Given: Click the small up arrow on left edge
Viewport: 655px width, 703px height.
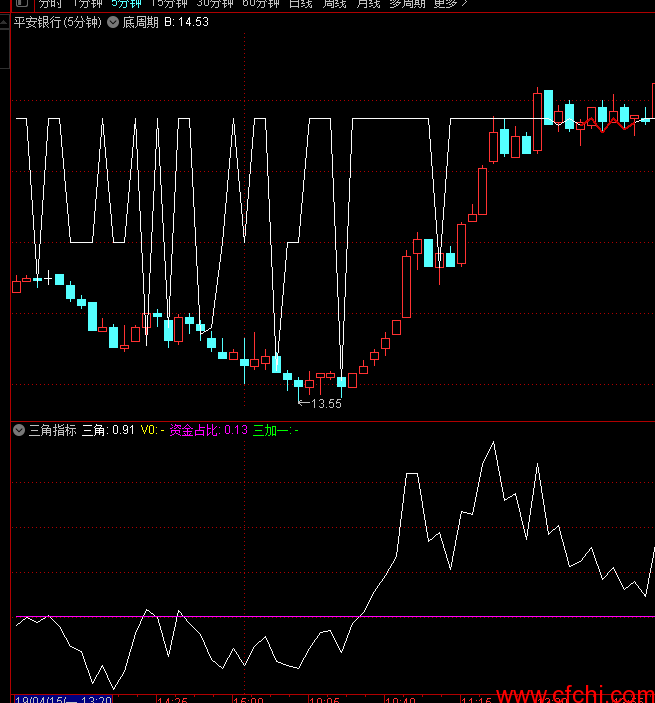Looking at the screenshot, I should pos(4,22).
